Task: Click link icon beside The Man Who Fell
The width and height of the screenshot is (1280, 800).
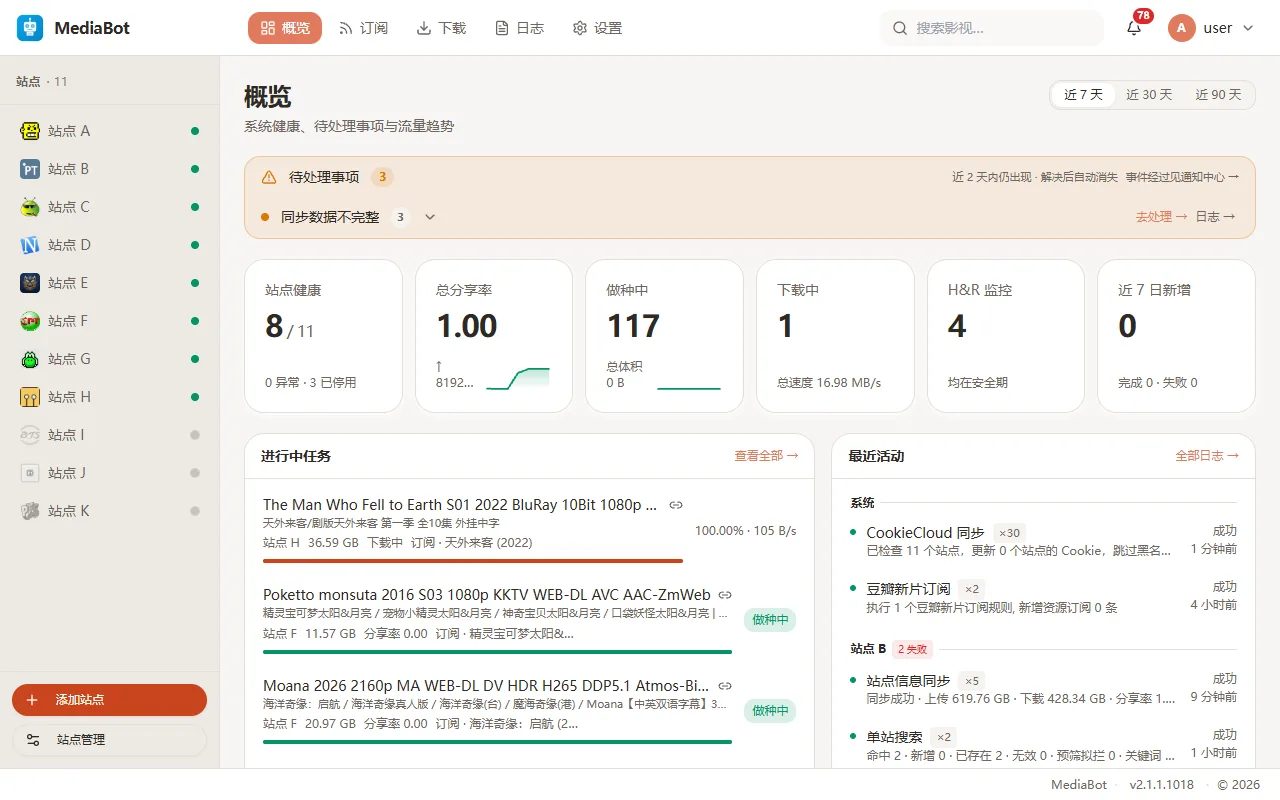Action: (x=676, y=505)
